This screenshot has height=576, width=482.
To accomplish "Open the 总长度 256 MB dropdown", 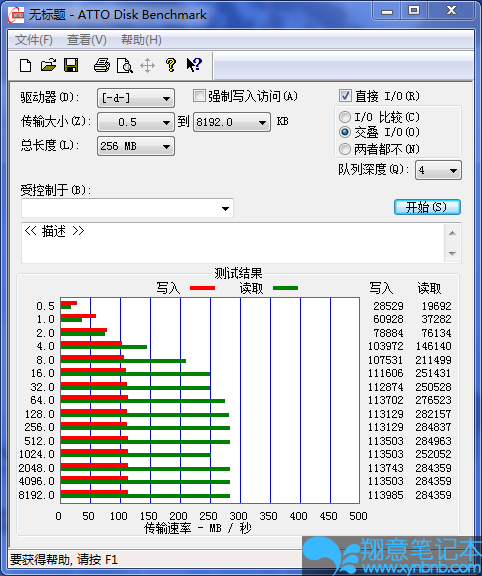I will [136, 146].
